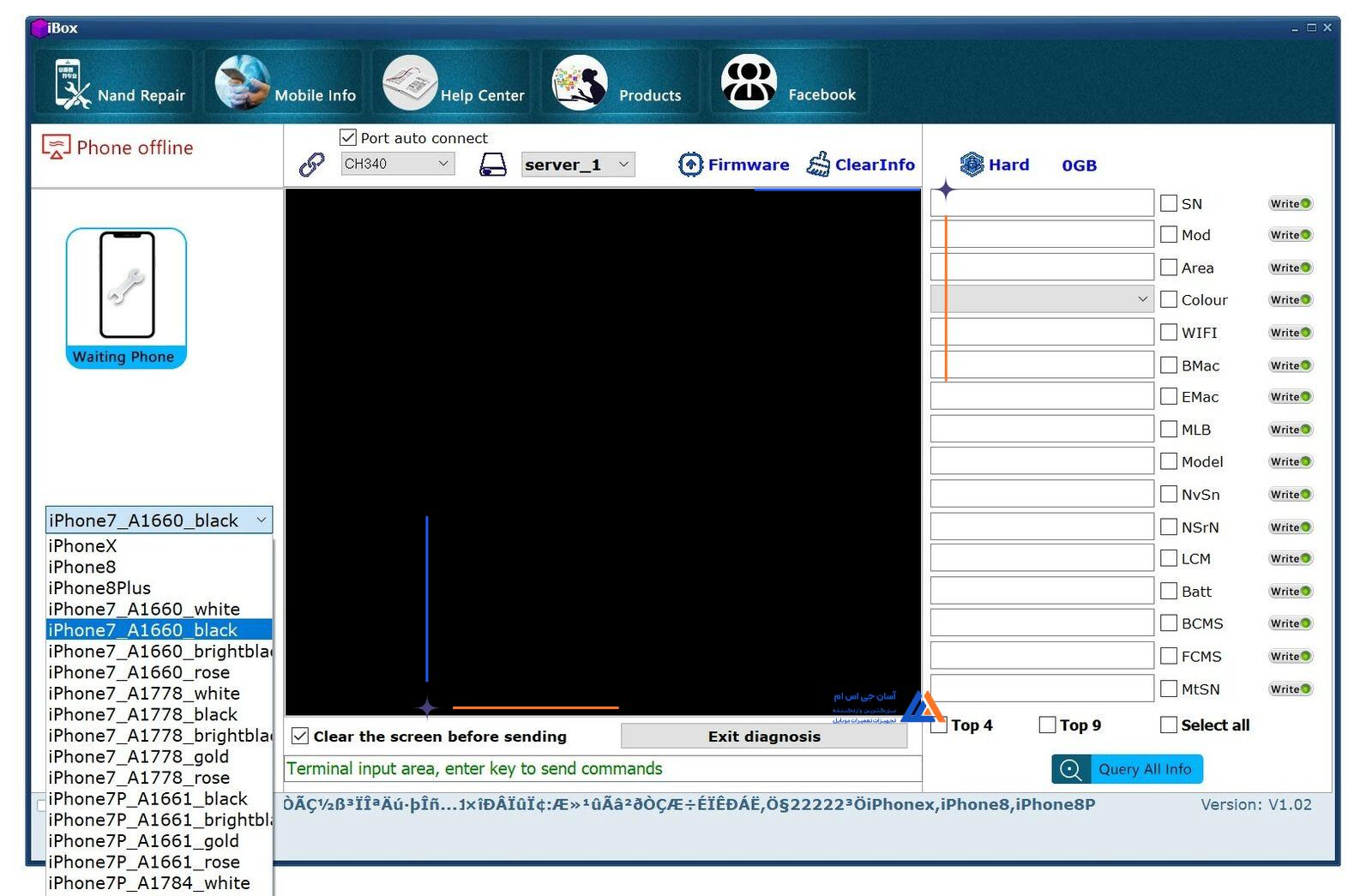
Task: Select iPhone8Plus from the model list
Action: tap(159, 588)
